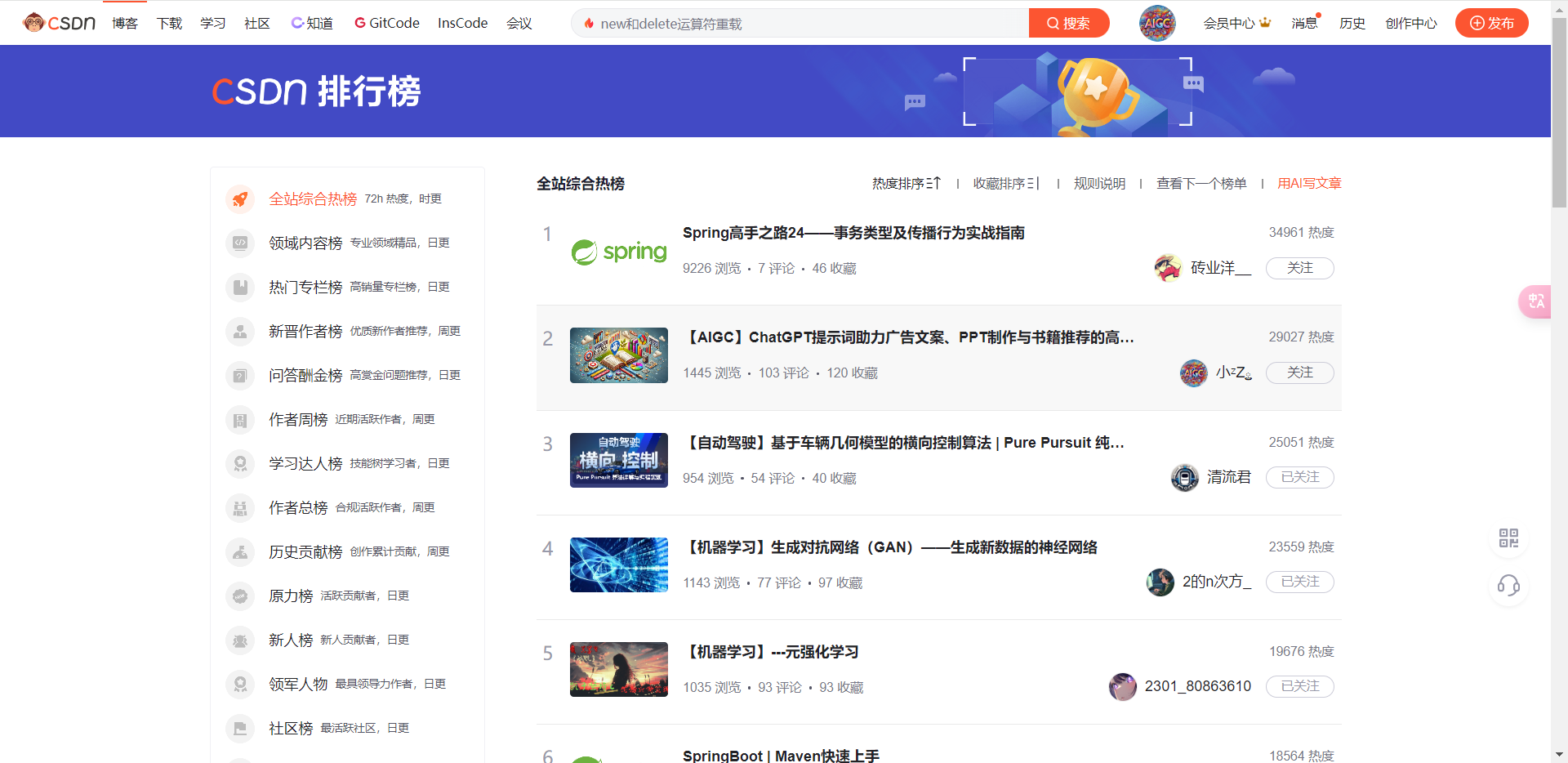Image resolution: width=1568 pixels, height=763 pixels.
Task: Open the CSDN logo home link
Action: point(60,23)
